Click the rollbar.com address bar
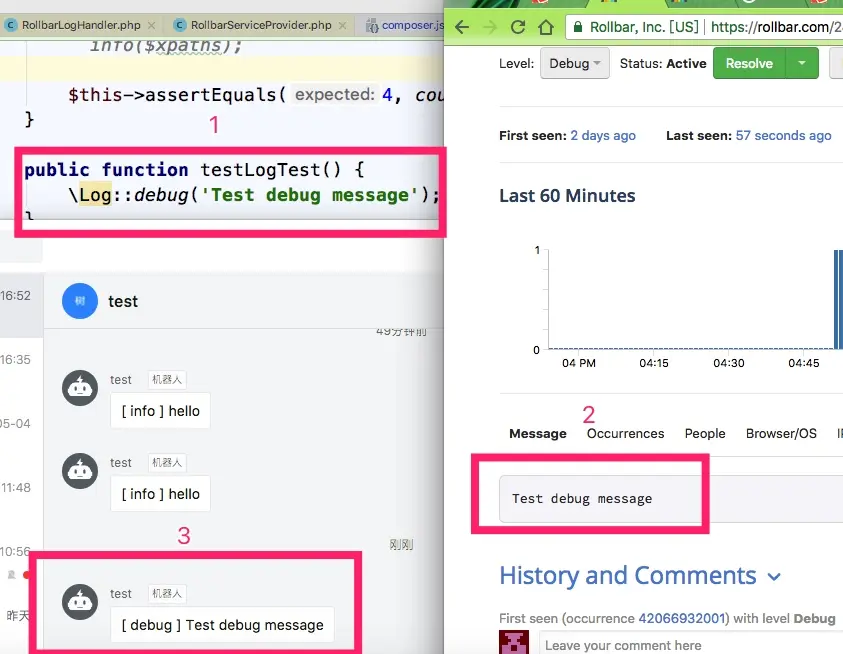This screenshot has width=843, height=654. (x=704, y=27)
